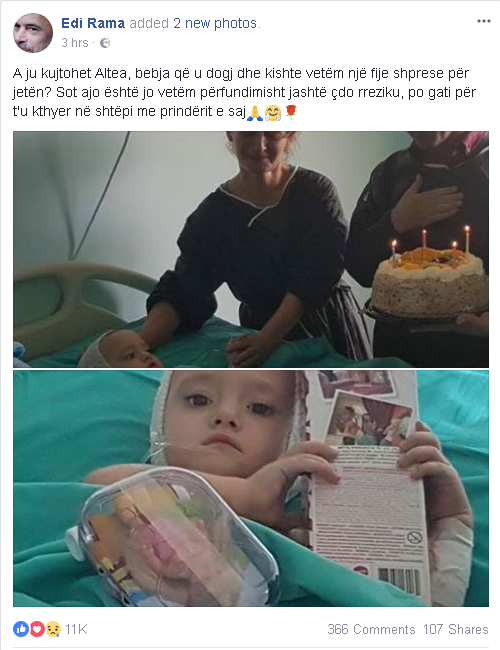
Task: Click the blue Like reaction icon
Action: (x=21, y=629)
